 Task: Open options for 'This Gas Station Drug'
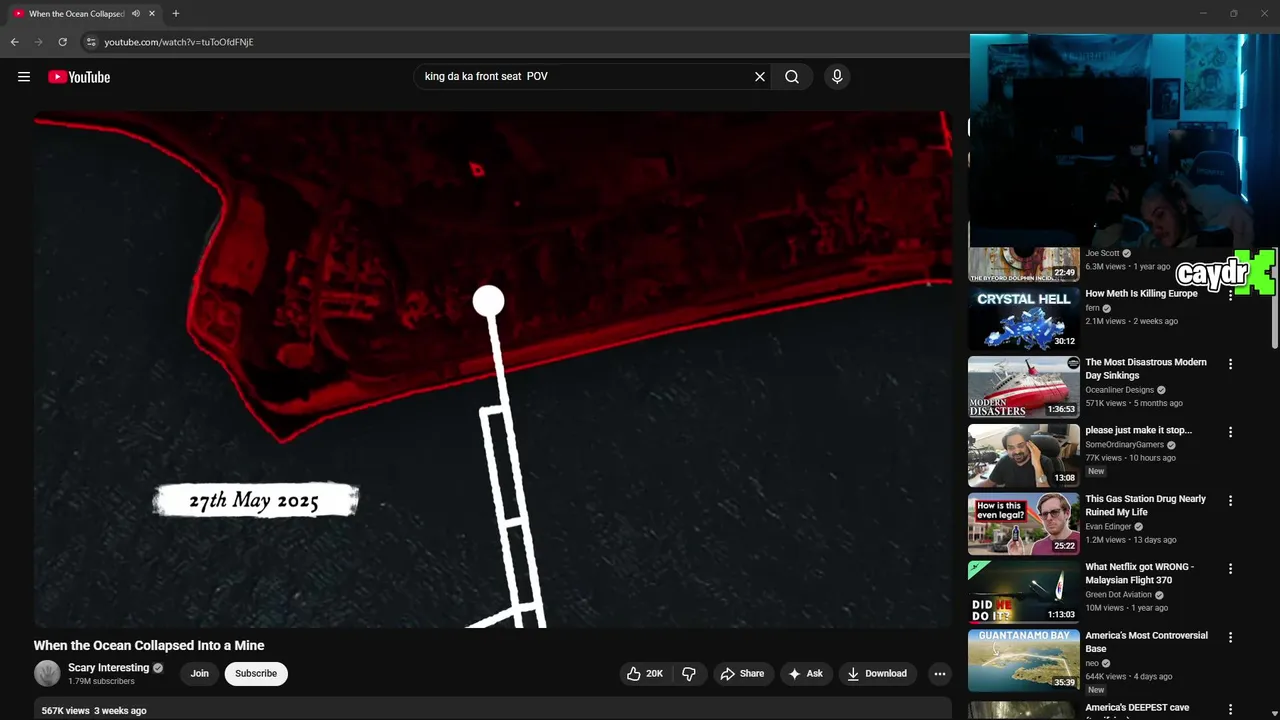click(x=1230, y=500)
